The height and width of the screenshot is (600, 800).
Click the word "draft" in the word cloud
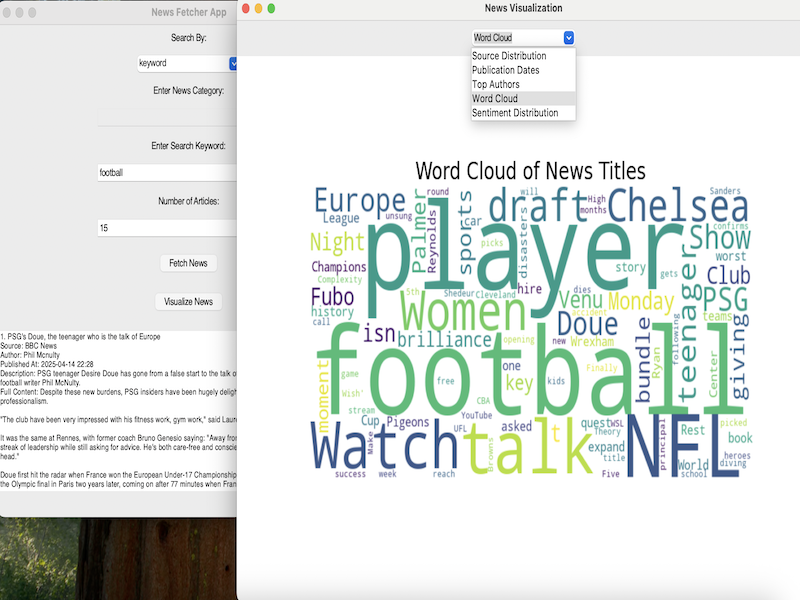[538, 205]
